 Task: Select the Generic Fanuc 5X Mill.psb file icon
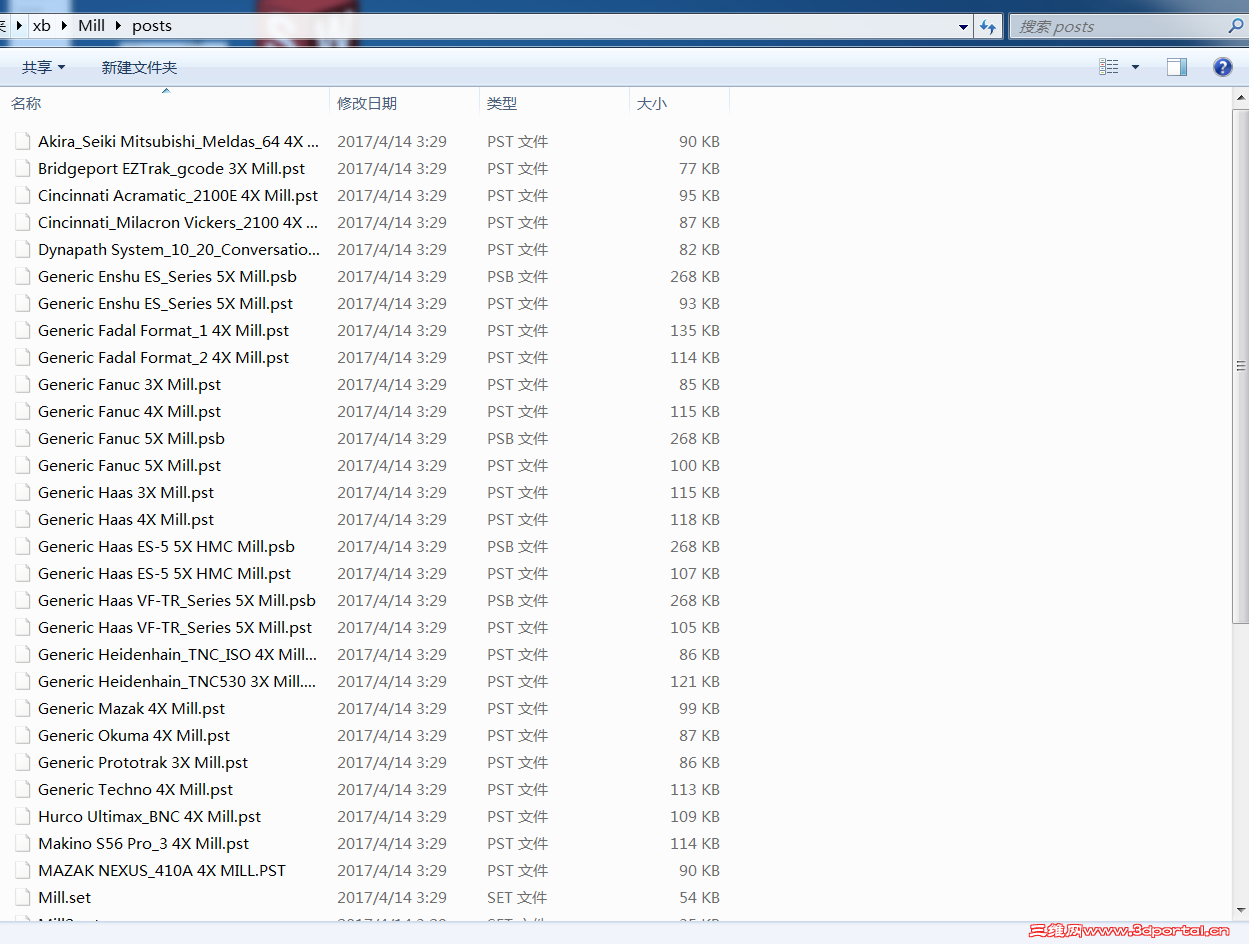coord(22,438)
